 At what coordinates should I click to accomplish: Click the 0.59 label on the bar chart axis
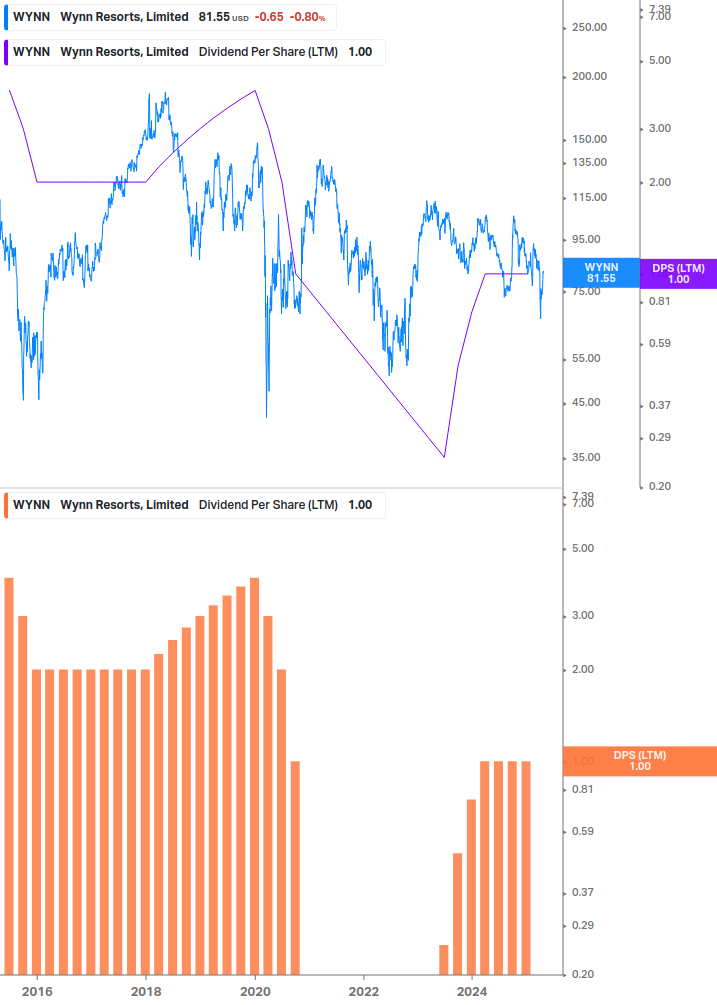pyautogui.click(x=583, y=831)
